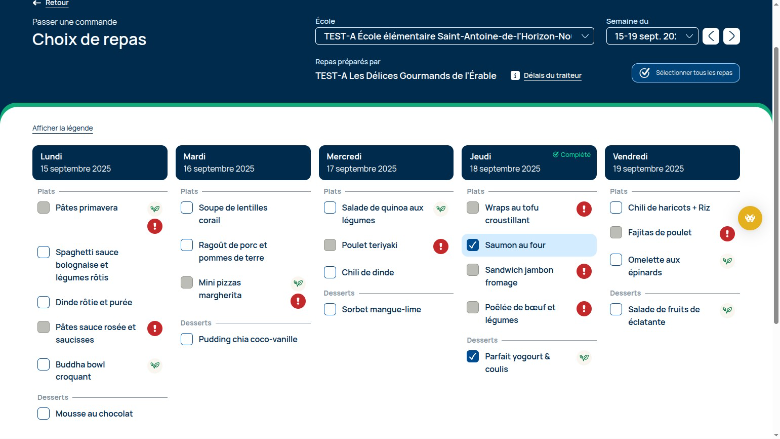The height and width of the screenshot is (439, 780).
Task: Open the École selection dropdown
Action: (454, 36)
